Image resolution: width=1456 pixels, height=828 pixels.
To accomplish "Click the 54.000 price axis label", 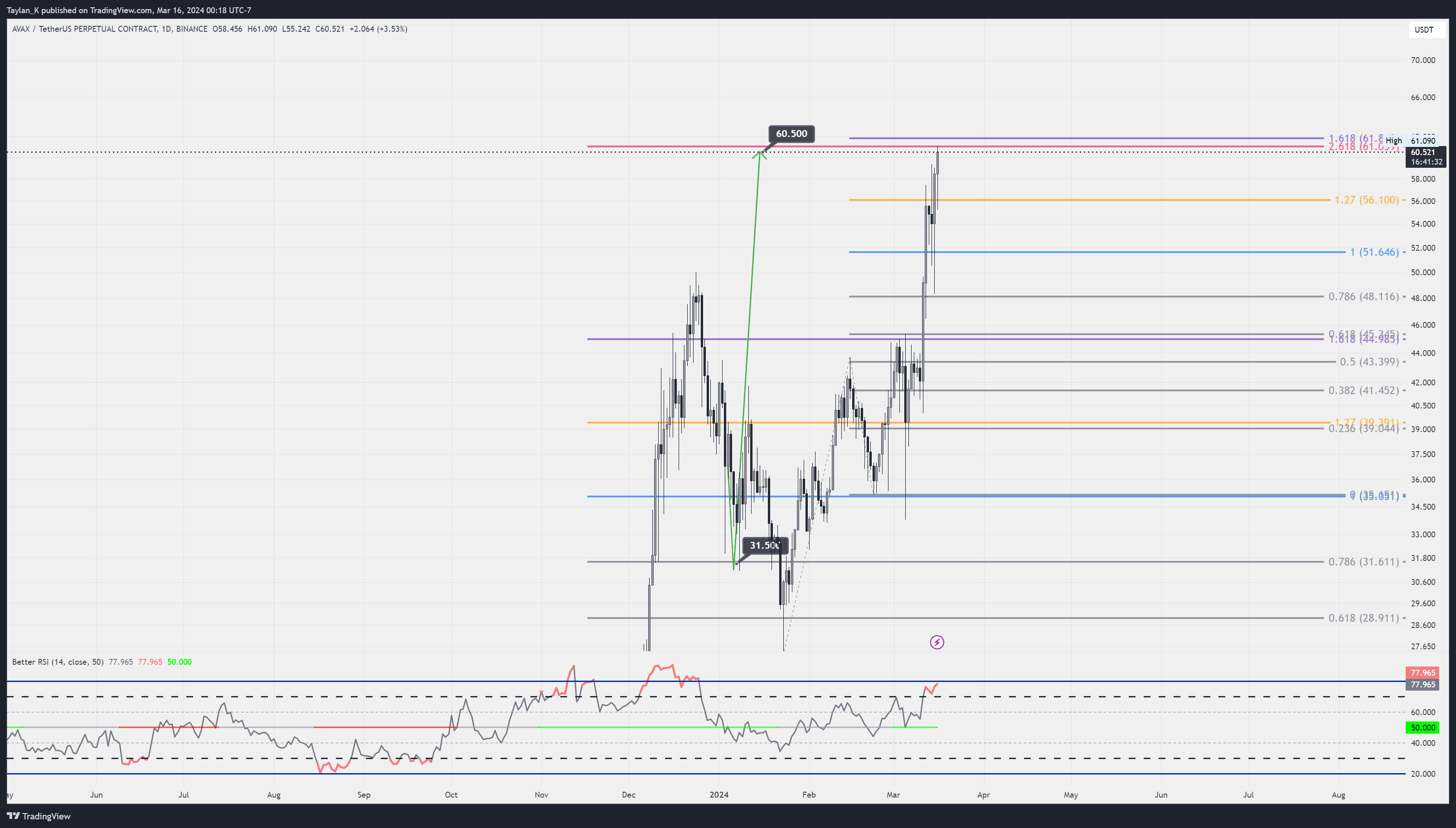I will point(1422,224).
